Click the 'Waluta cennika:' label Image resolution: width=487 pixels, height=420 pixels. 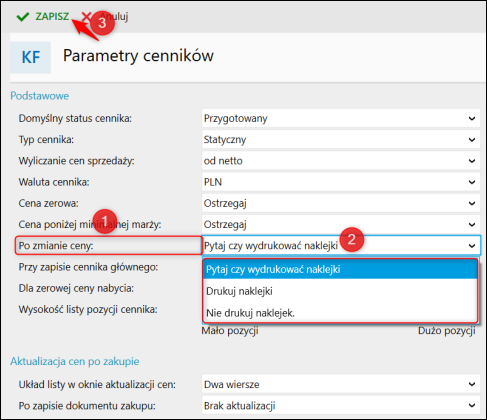[x=54, y=182]
